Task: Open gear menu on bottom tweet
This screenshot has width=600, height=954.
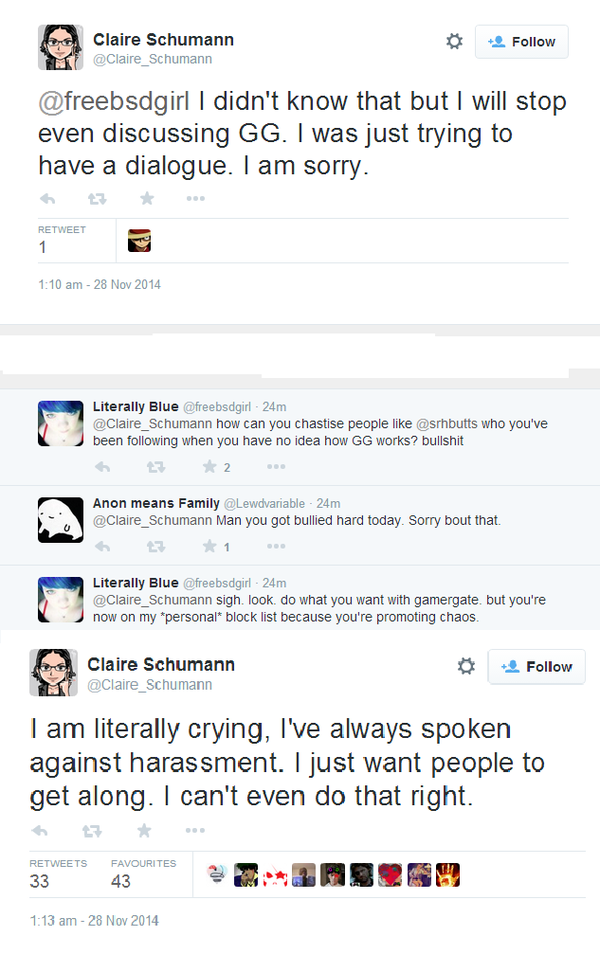Action: click(x=466, y=666)
